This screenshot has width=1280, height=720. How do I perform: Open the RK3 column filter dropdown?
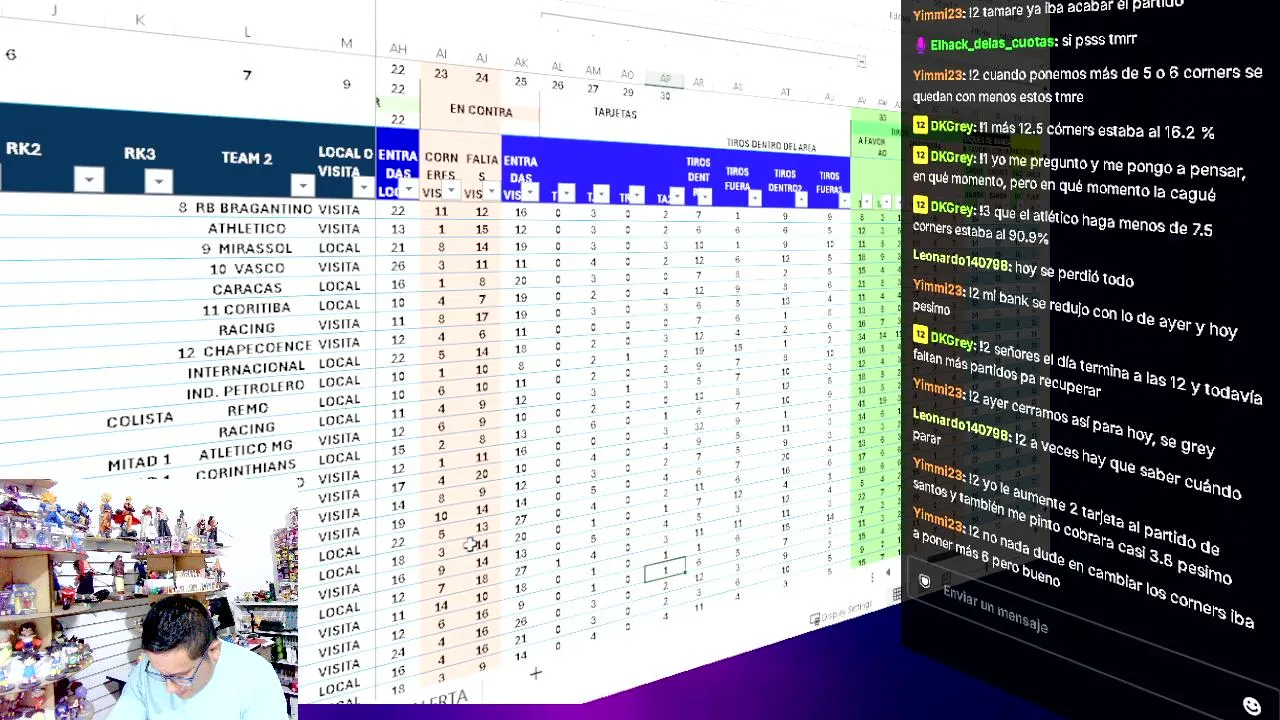(x=158, y=182)
